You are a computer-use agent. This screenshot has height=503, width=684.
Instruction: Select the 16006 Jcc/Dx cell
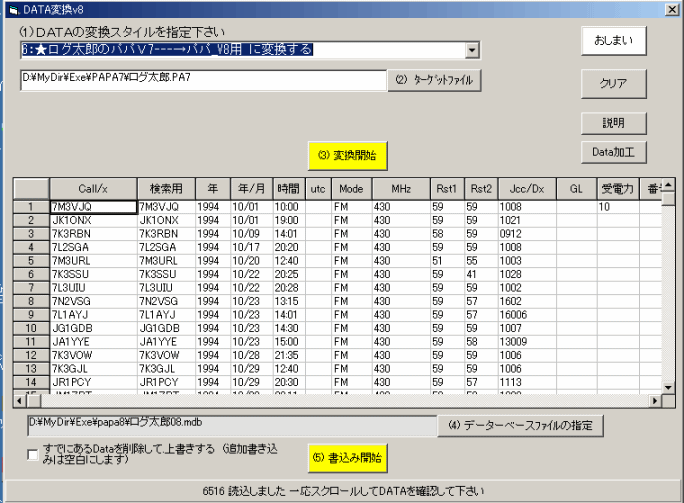527,315
